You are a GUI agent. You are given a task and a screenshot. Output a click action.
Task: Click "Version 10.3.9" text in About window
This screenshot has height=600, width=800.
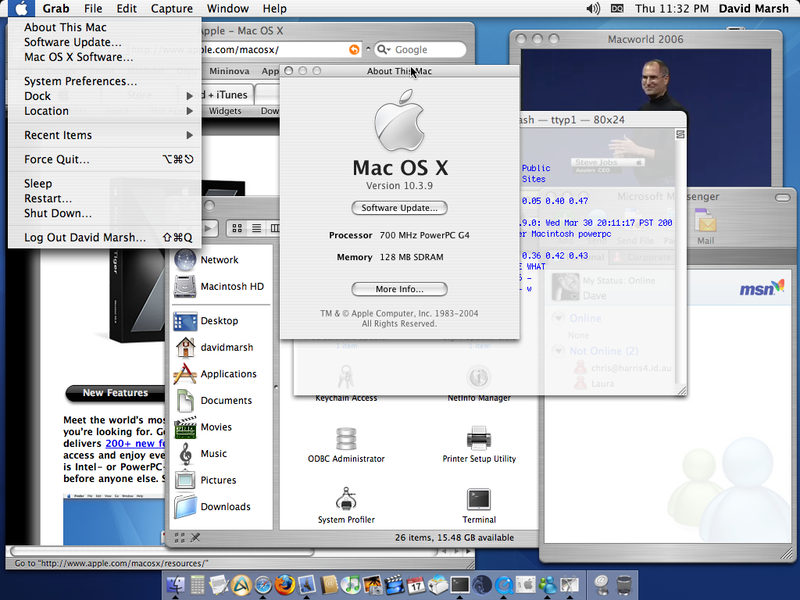point(399,186)
